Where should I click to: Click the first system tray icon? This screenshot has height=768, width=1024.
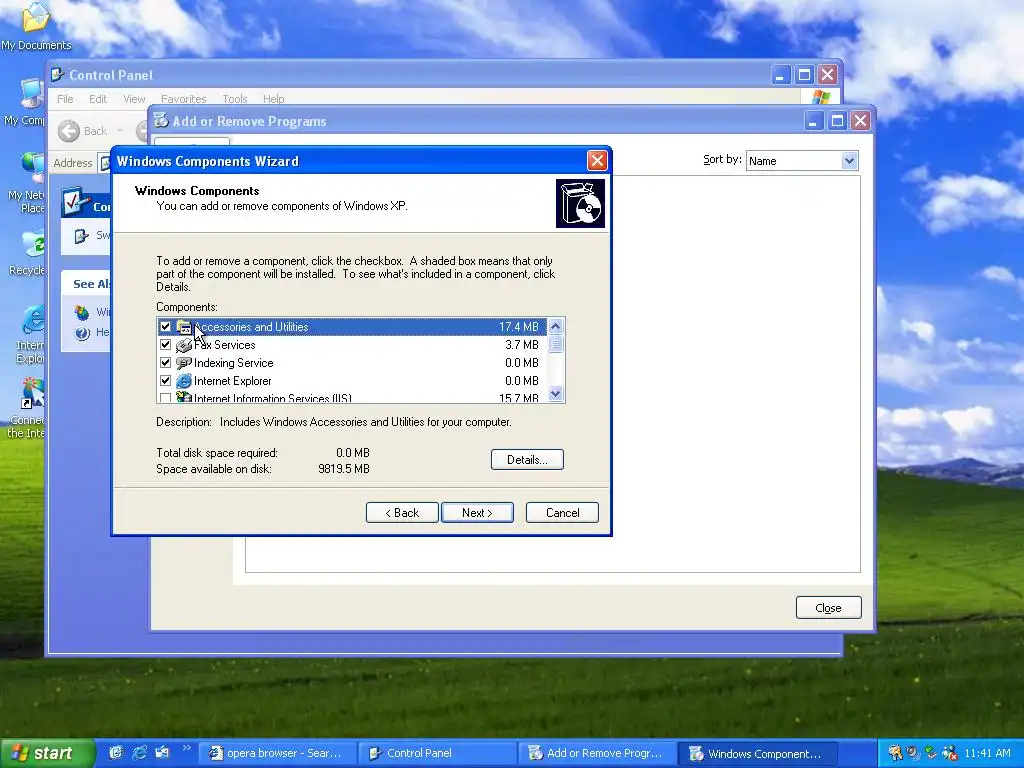(x=895, y=753)
